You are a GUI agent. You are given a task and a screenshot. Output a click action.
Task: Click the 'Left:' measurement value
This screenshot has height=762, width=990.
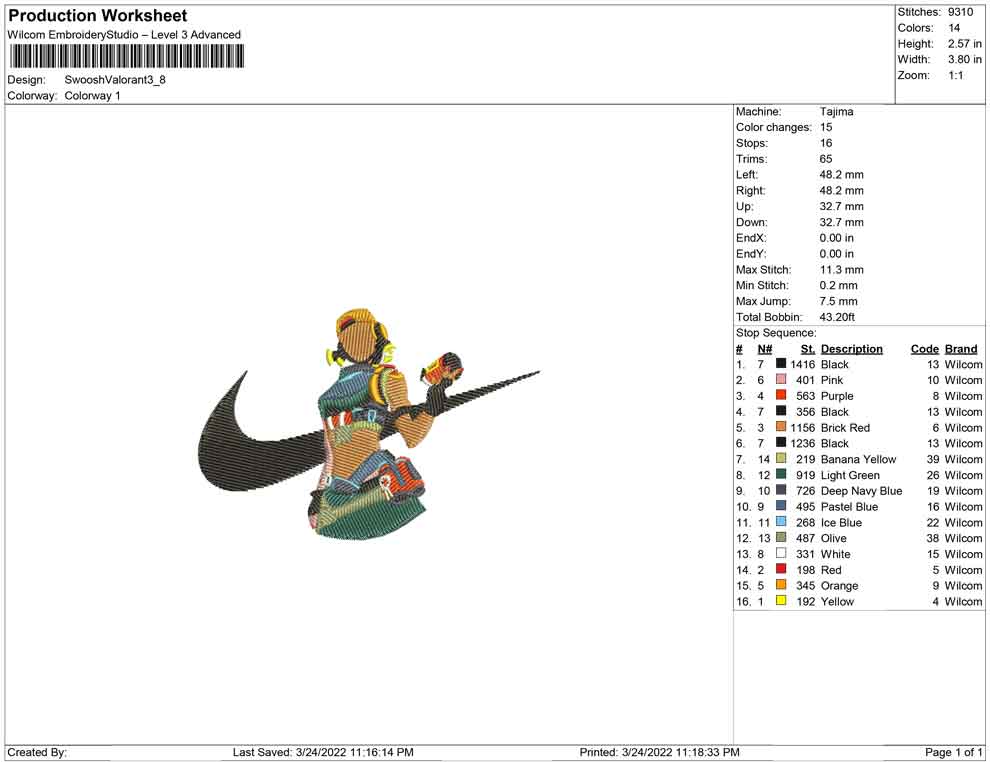click(x=842, y=175)
